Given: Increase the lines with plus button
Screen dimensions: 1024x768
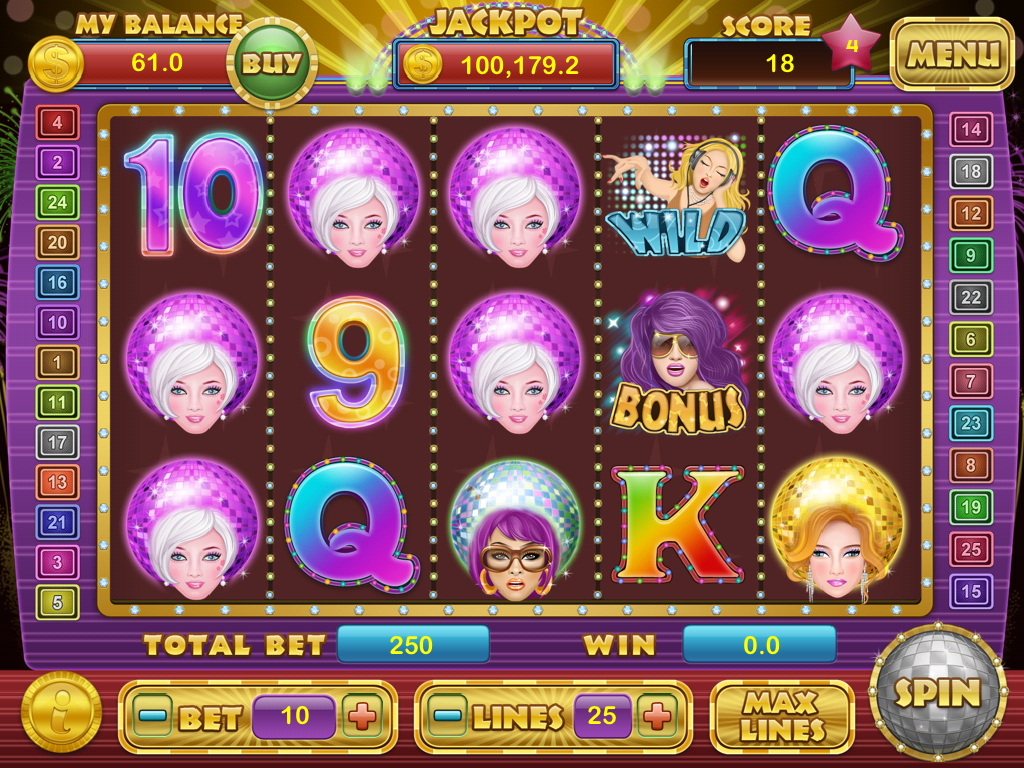Looking at the screenshot, I should [657, 716].
